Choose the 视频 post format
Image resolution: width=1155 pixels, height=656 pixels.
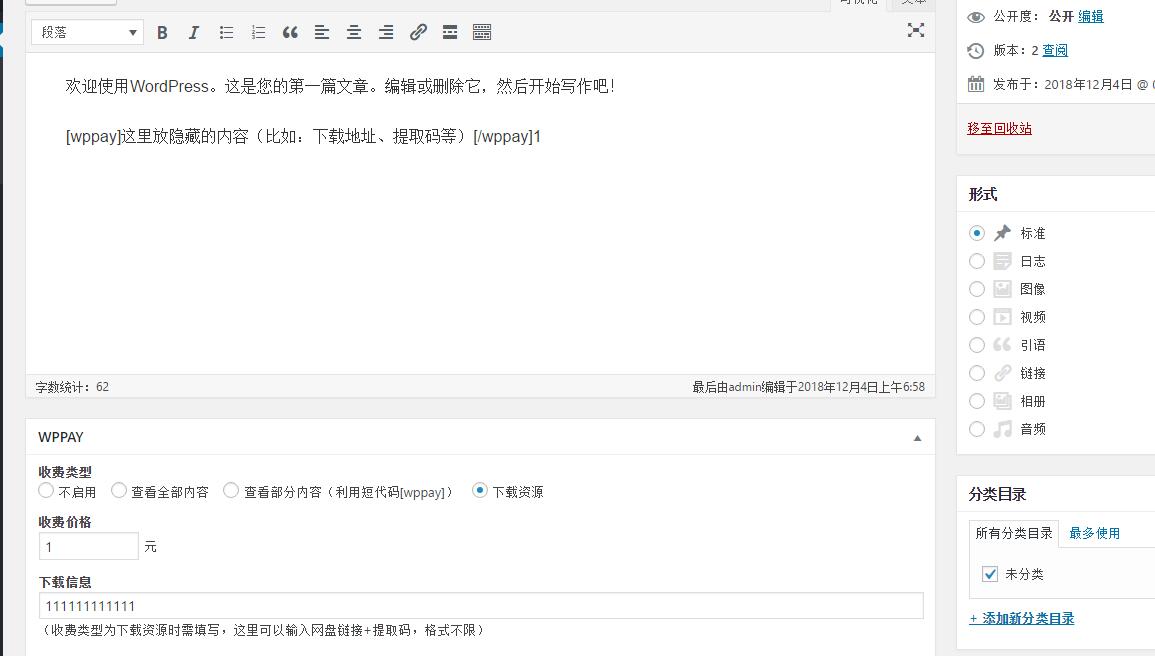[x=977, y=317]
